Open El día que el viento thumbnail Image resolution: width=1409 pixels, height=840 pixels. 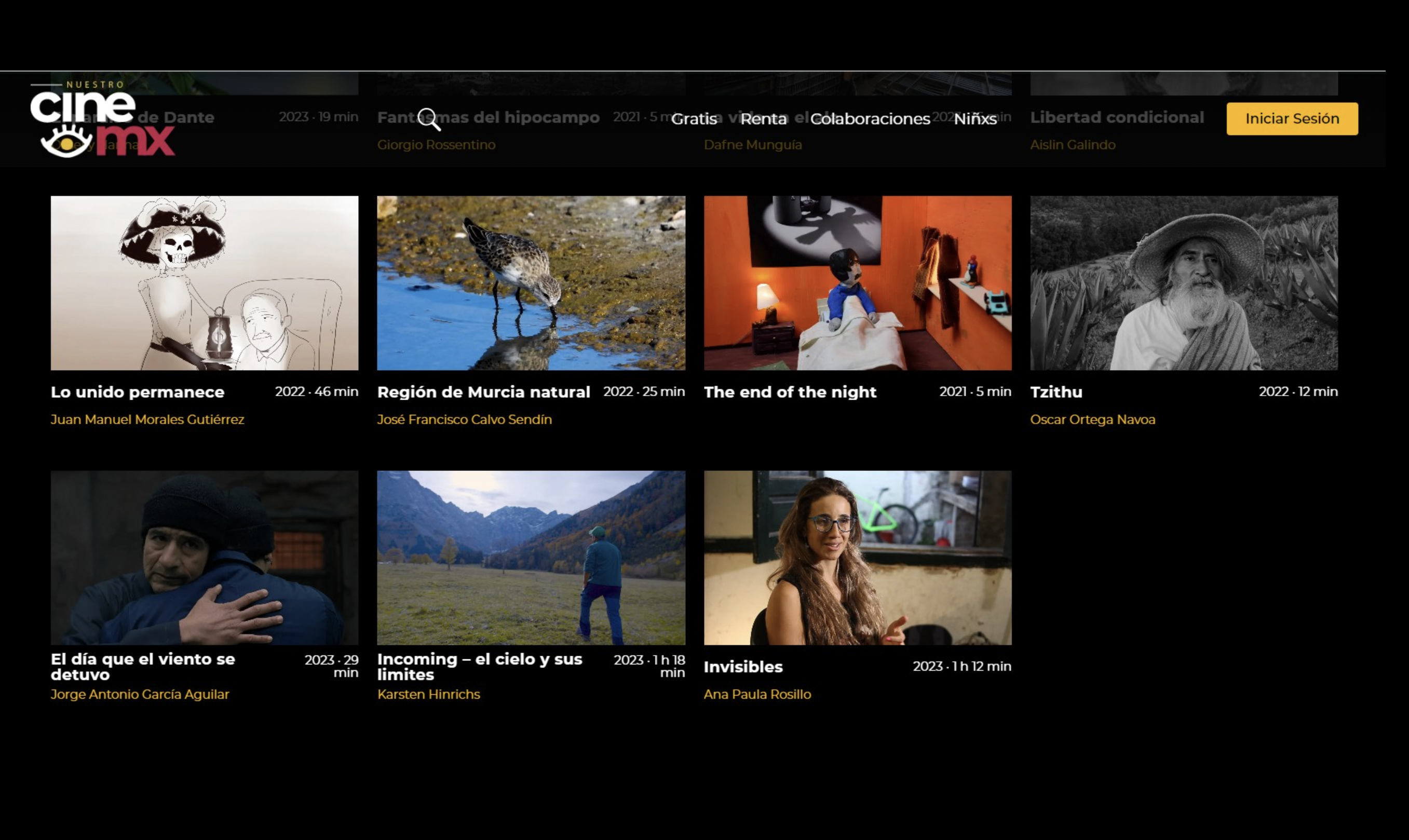(204, 558)
